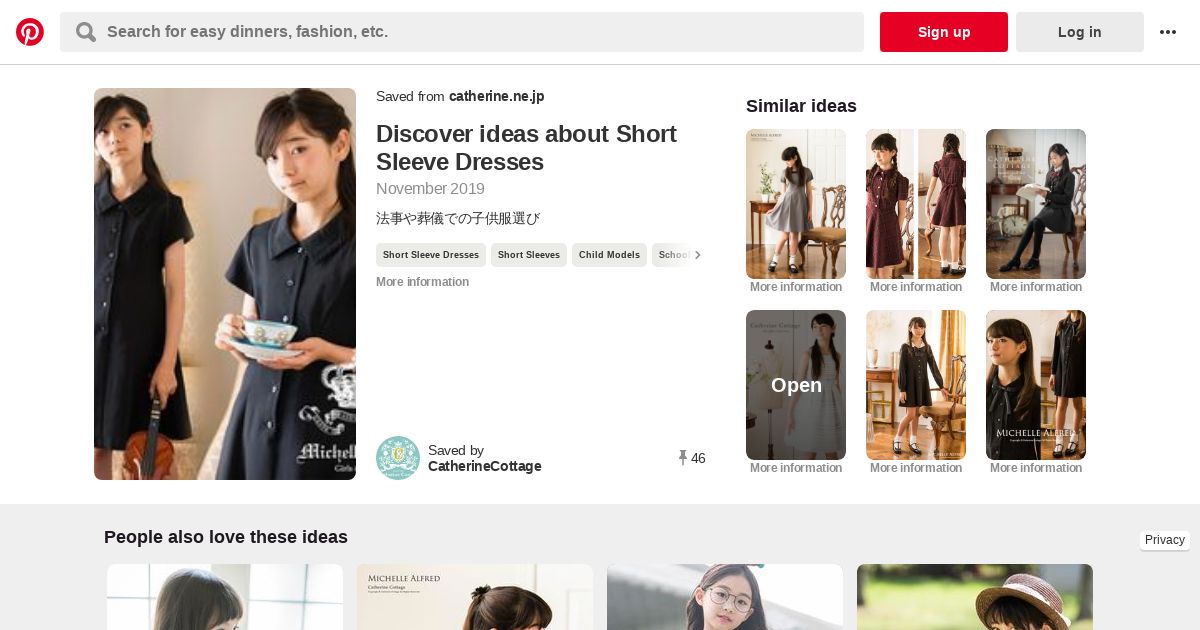This screenshot has height=630, width=1200.
Task: Open the pin of girl in straw hat
Action: pos(975,597)
